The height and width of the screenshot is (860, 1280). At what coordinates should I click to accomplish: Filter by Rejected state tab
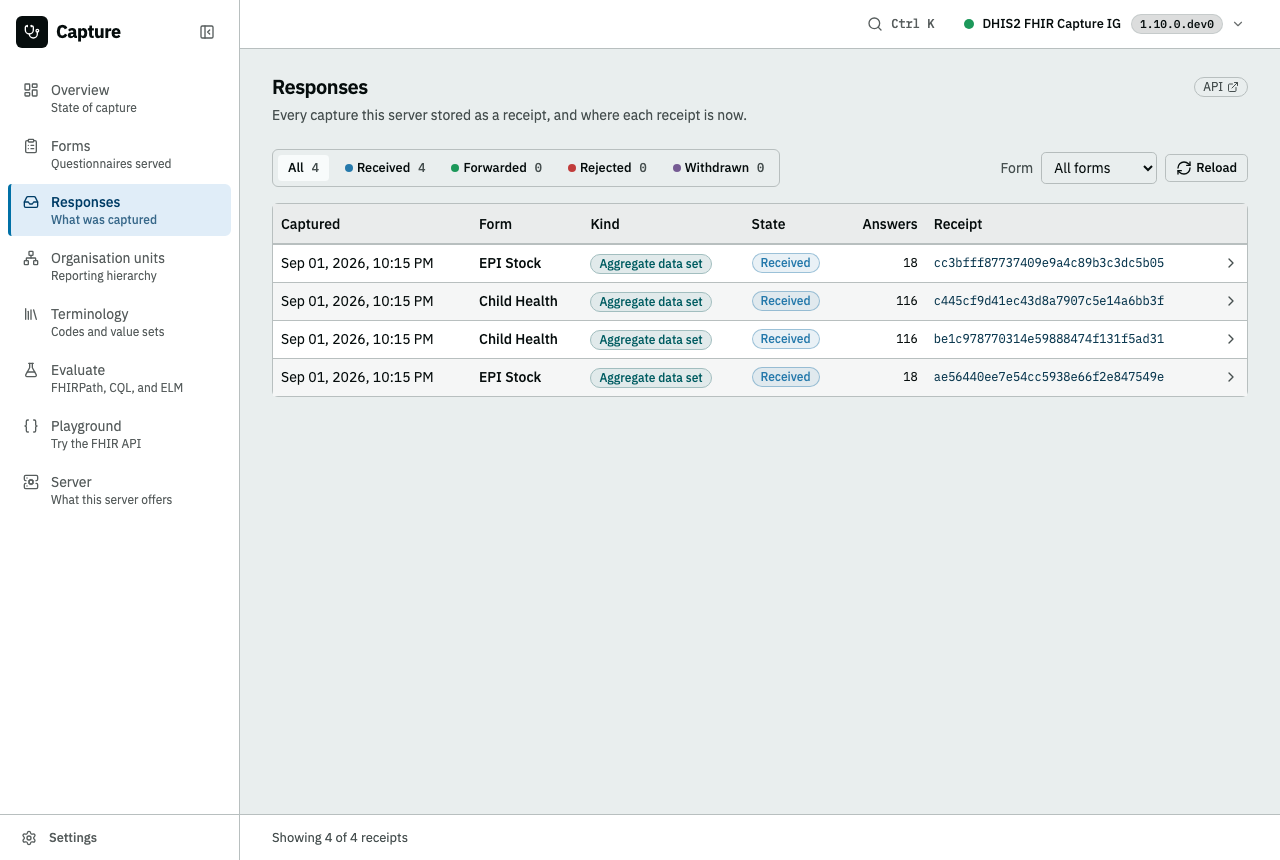[x=607, y=168]
